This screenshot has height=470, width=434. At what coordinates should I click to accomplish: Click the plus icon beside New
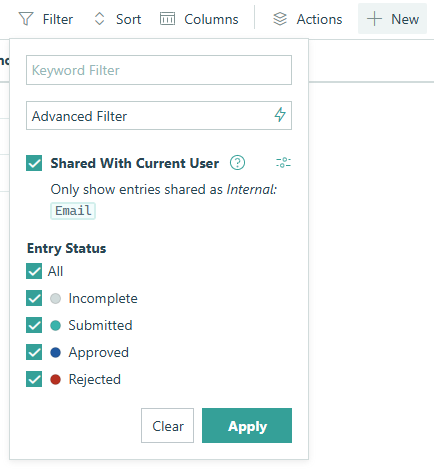tap(374, 19)
